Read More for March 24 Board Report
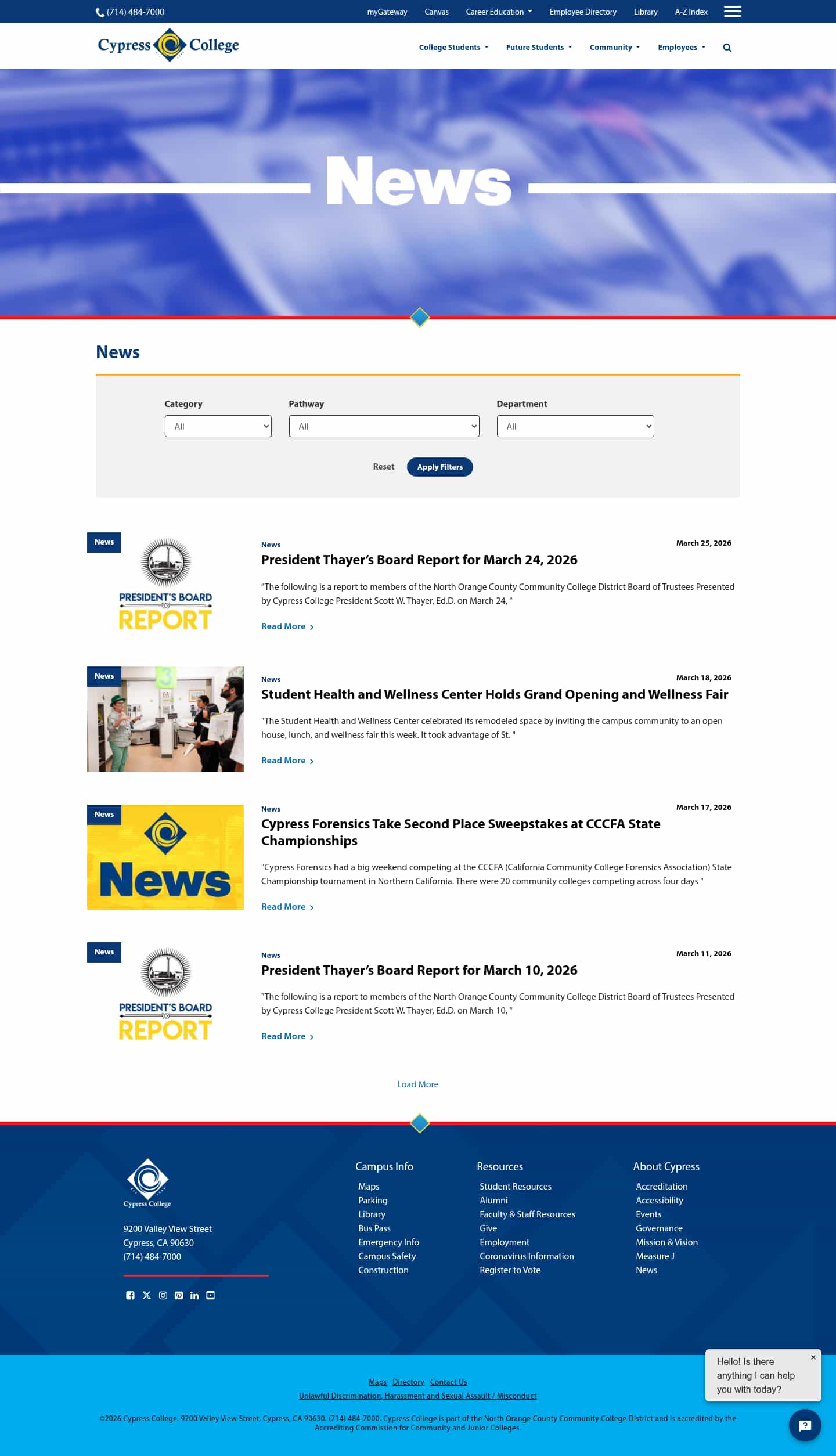 click(x=287, y=626)
